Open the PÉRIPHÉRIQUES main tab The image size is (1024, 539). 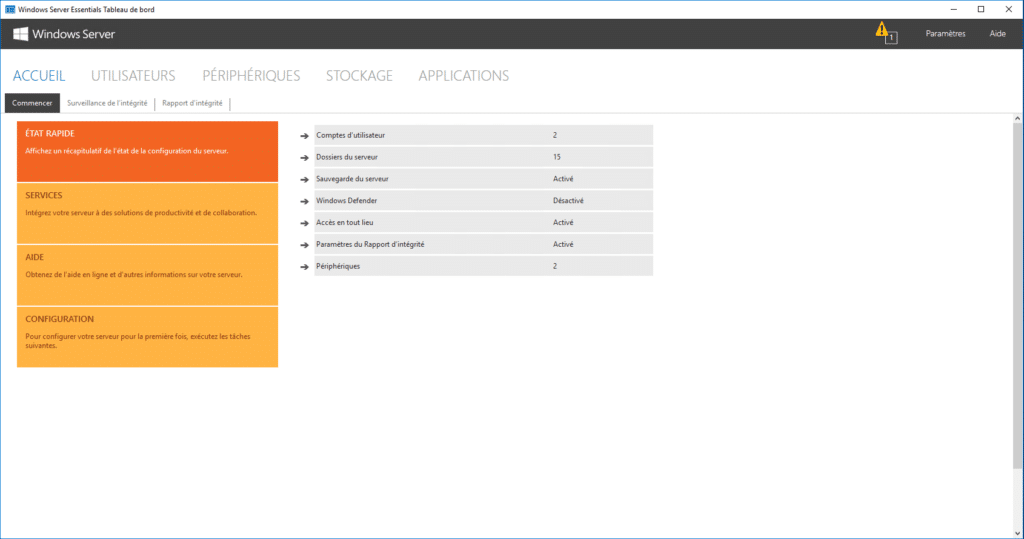251,76
